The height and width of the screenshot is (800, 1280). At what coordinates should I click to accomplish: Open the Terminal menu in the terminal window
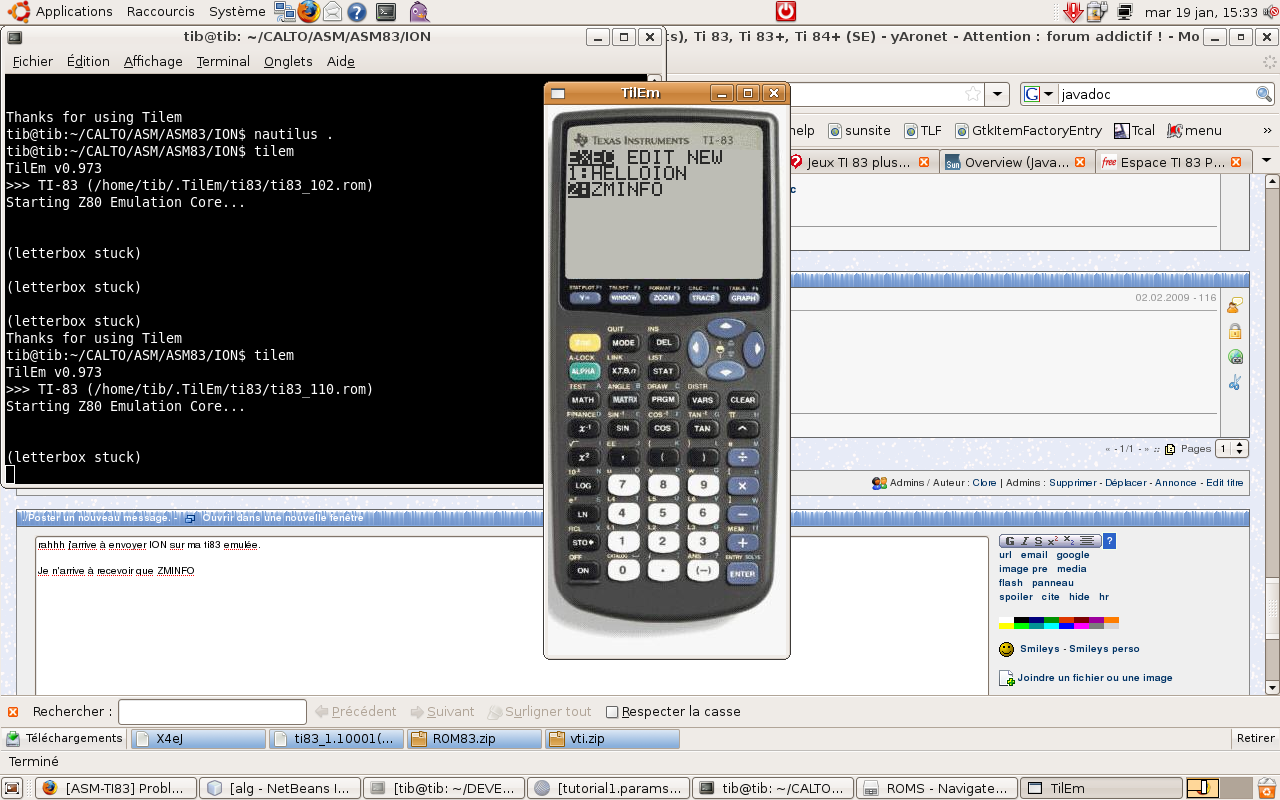pos(223,61)
